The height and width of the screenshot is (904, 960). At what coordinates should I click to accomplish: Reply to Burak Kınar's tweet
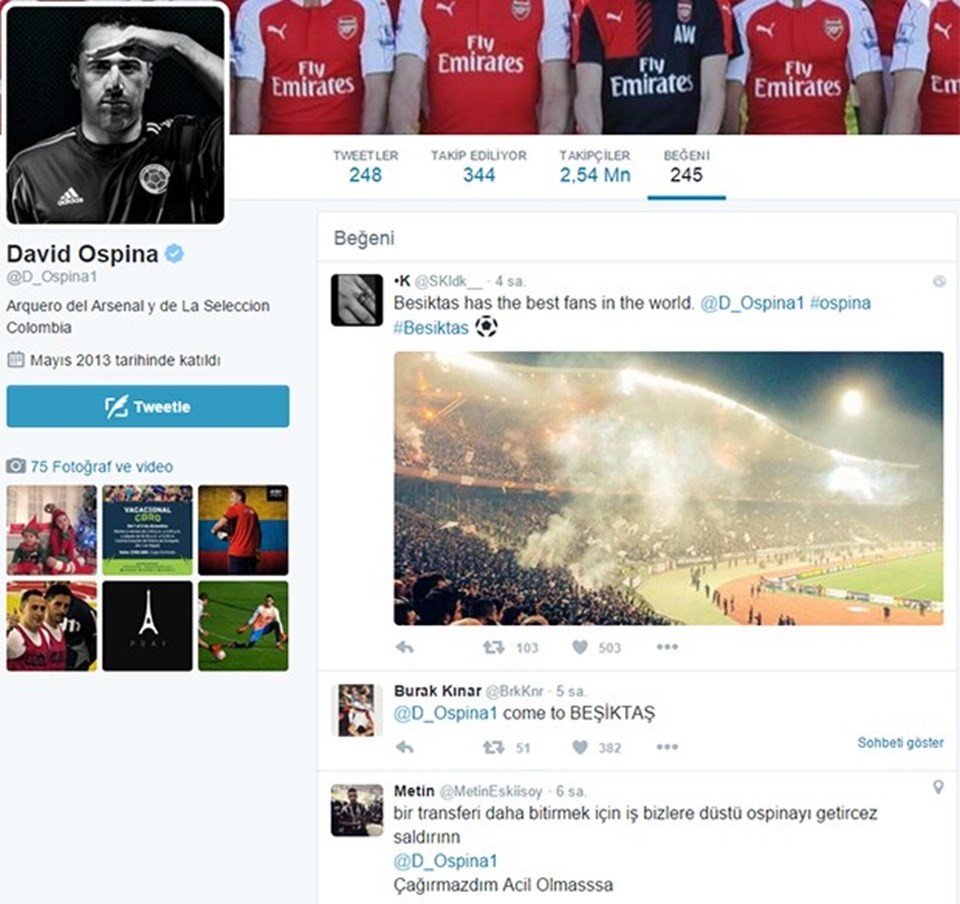405,747
